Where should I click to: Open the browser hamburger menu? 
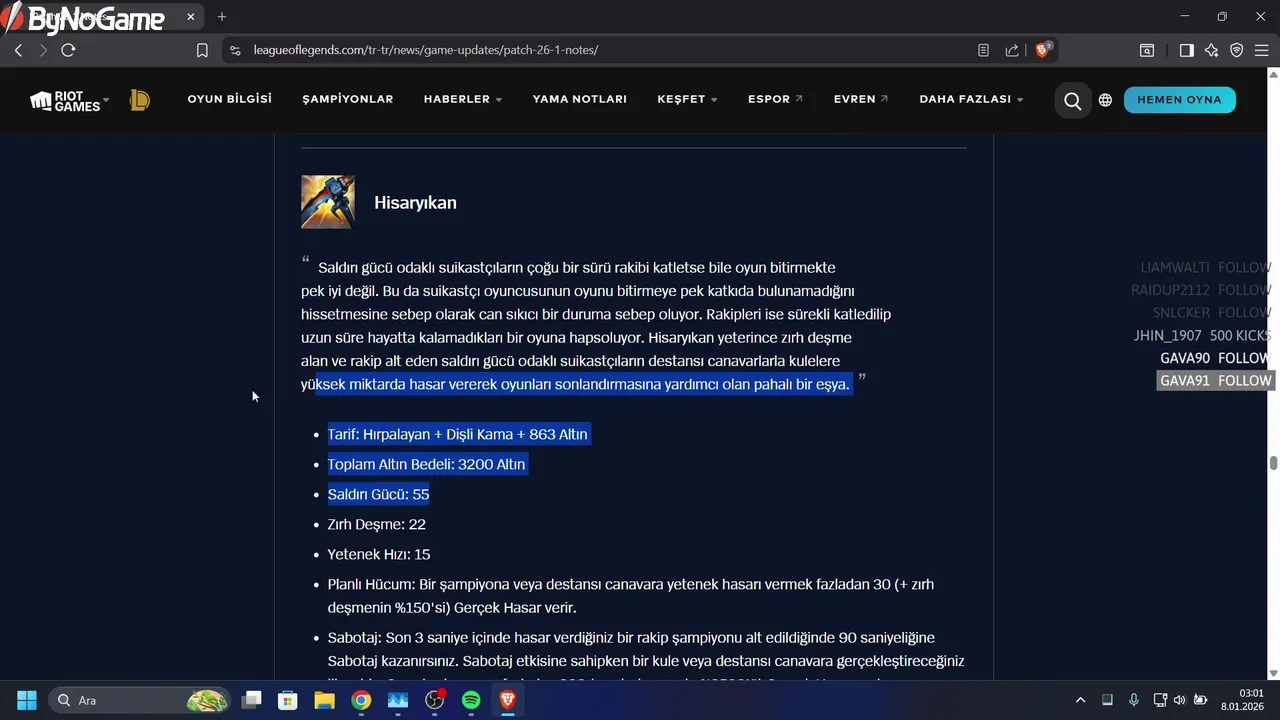[1261, 50]
